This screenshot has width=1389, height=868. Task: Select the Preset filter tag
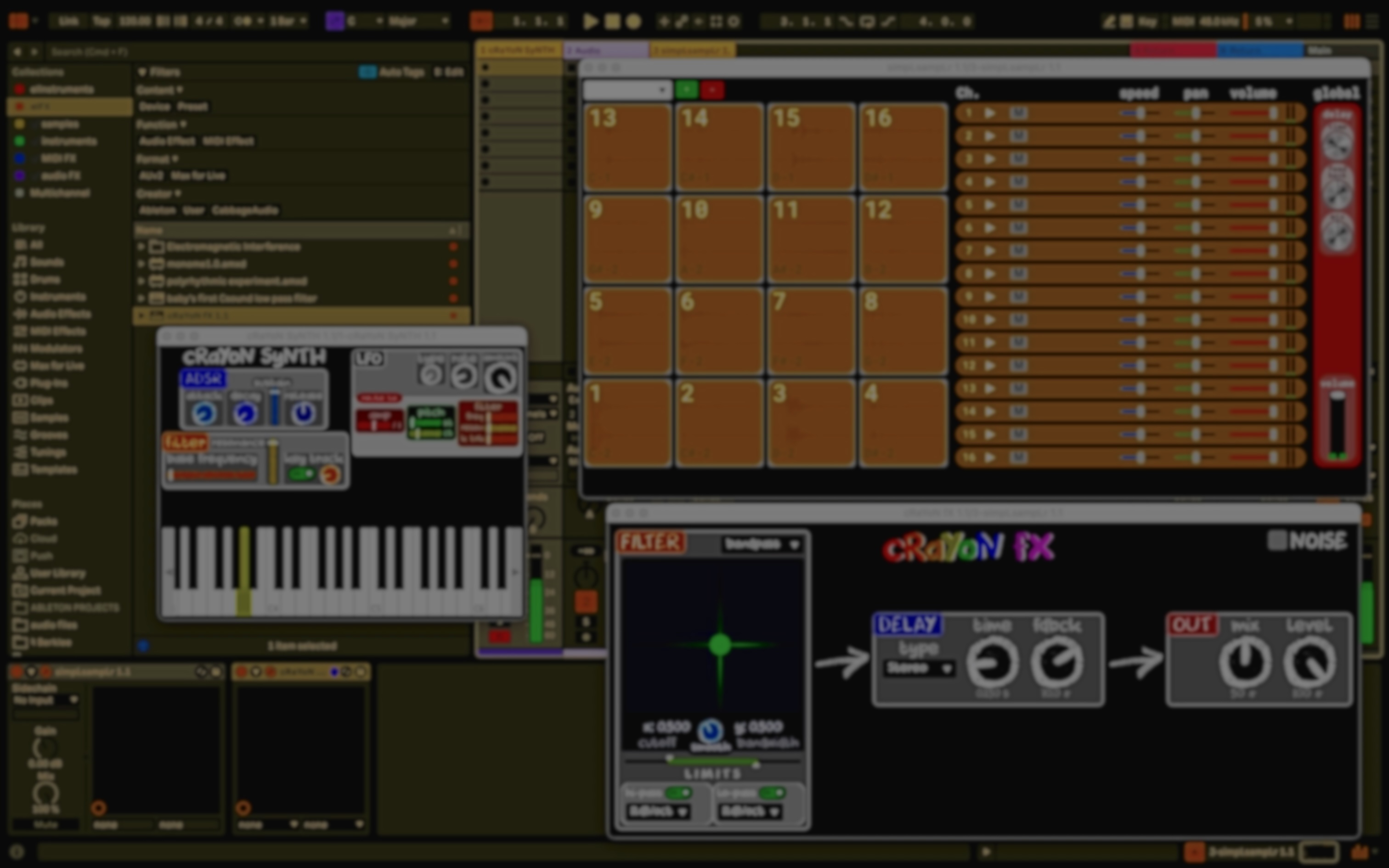click(x=192, y=107)
